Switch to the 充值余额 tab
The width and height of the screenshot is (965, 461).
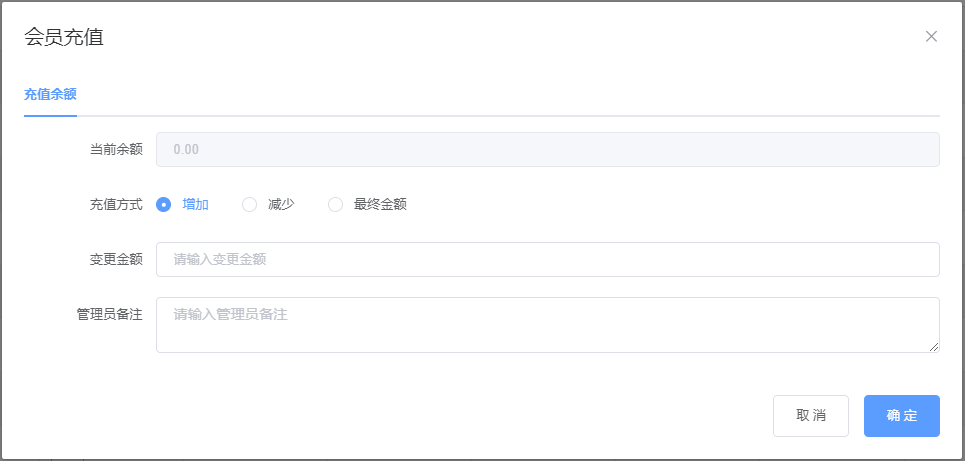coord(50,95)
